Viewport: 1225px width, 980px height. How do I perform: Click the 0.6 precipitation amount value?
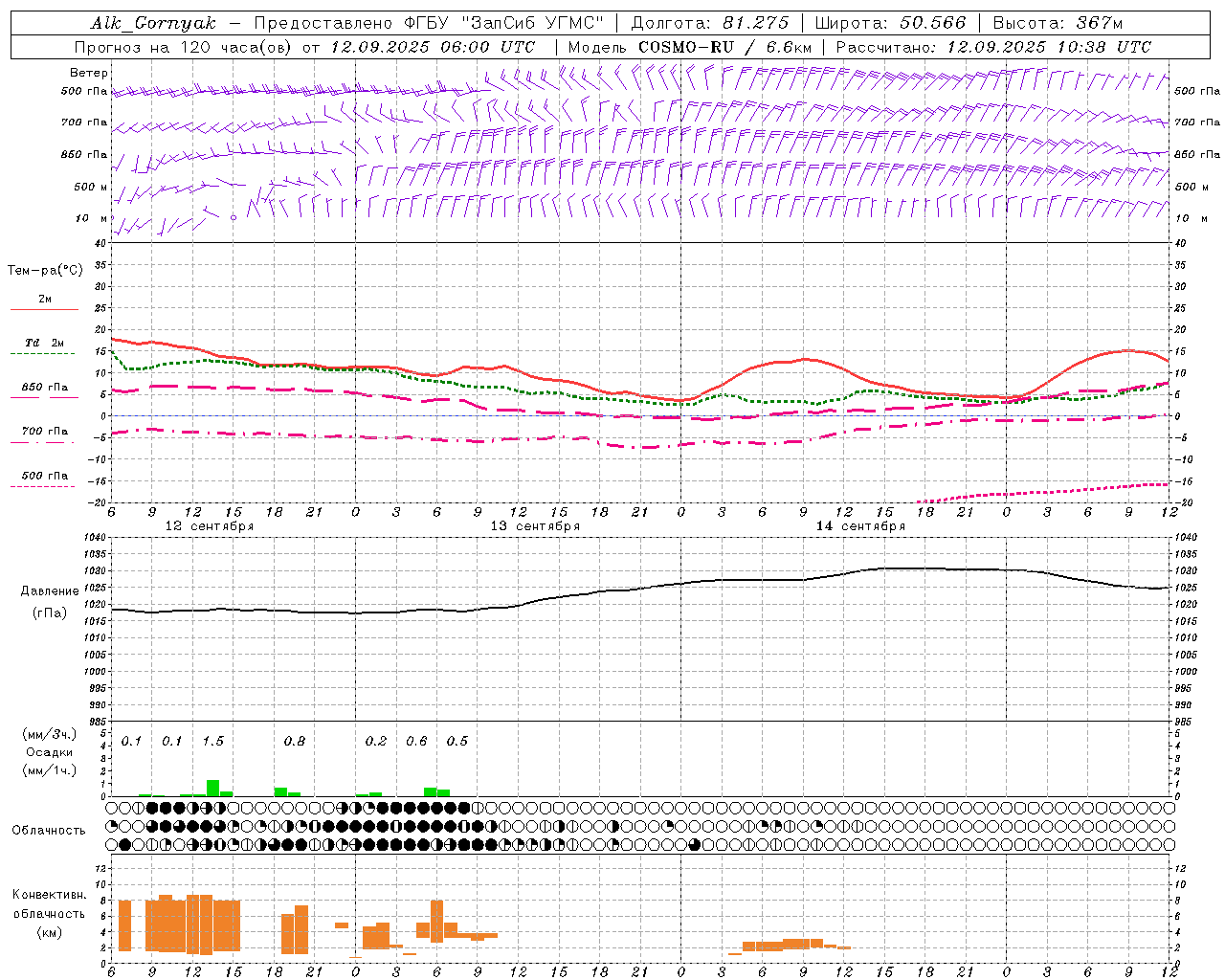pyautogui.click(x=416, y=742)
